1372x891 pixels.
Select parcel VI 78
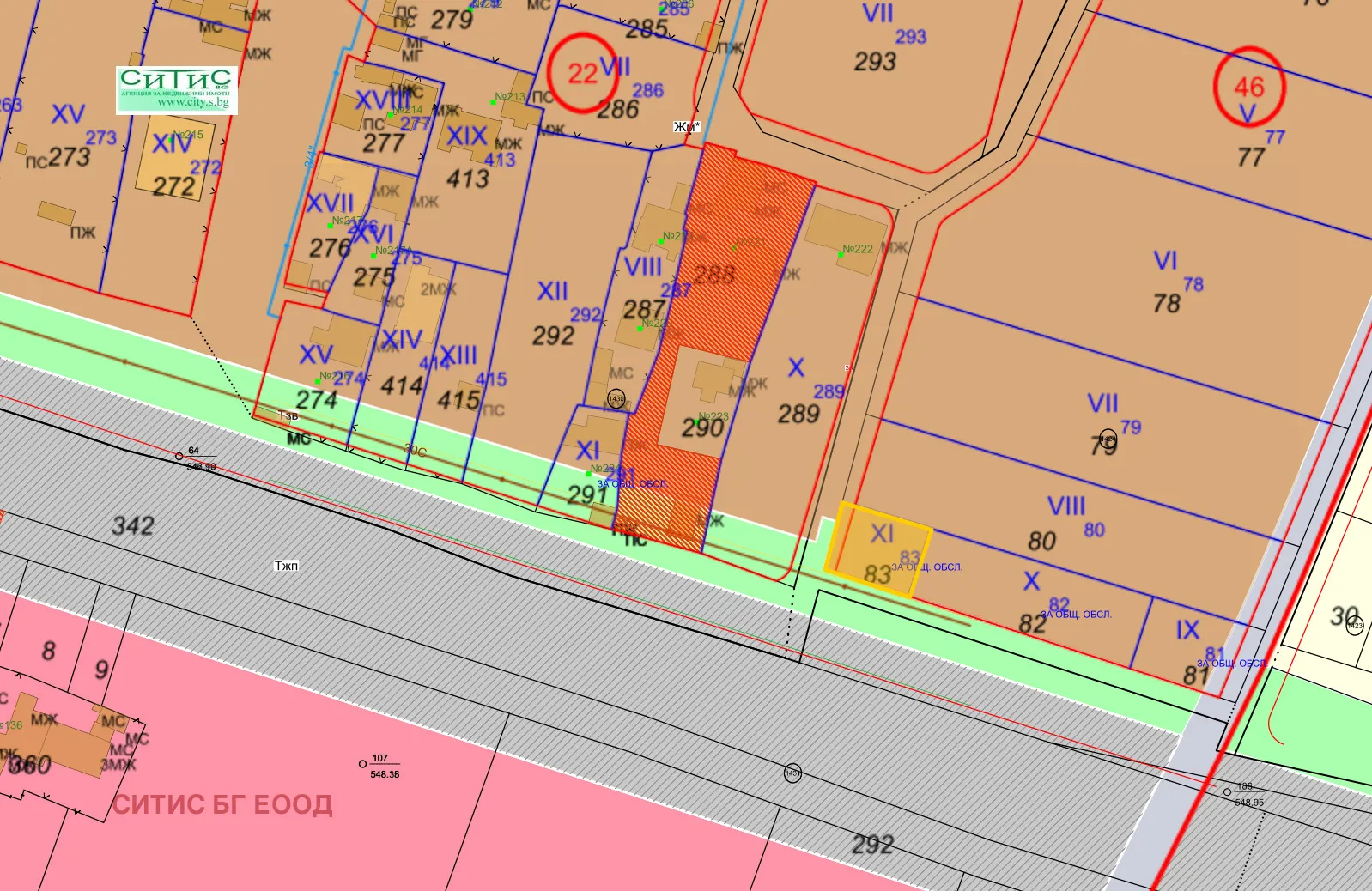coord(1166,283)
